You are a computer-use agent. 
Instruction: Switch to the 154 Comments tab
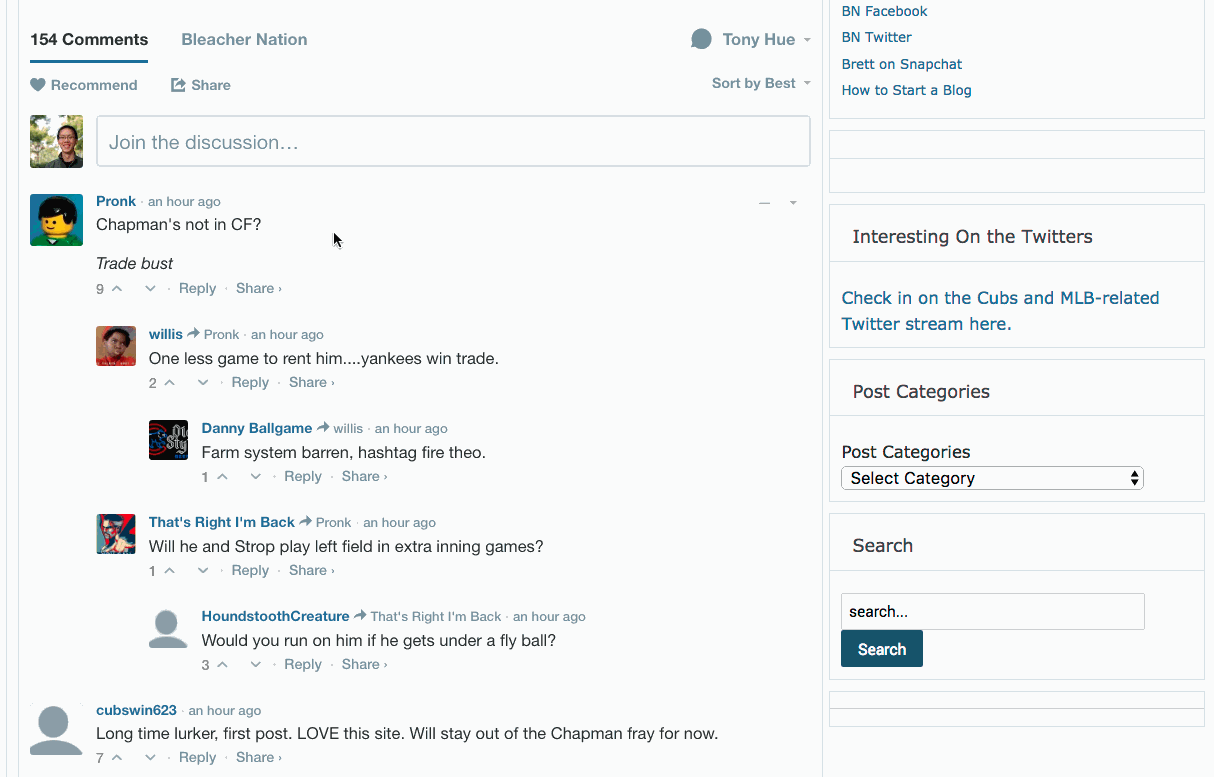point(88,40)
